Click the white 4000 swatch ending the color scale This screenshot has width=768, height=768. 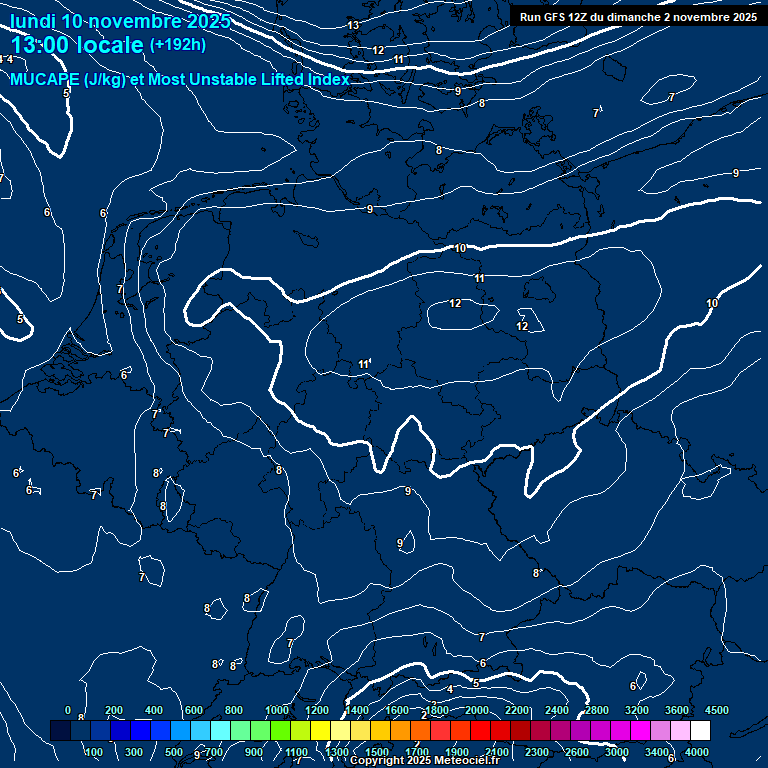(x=700, y=730)
